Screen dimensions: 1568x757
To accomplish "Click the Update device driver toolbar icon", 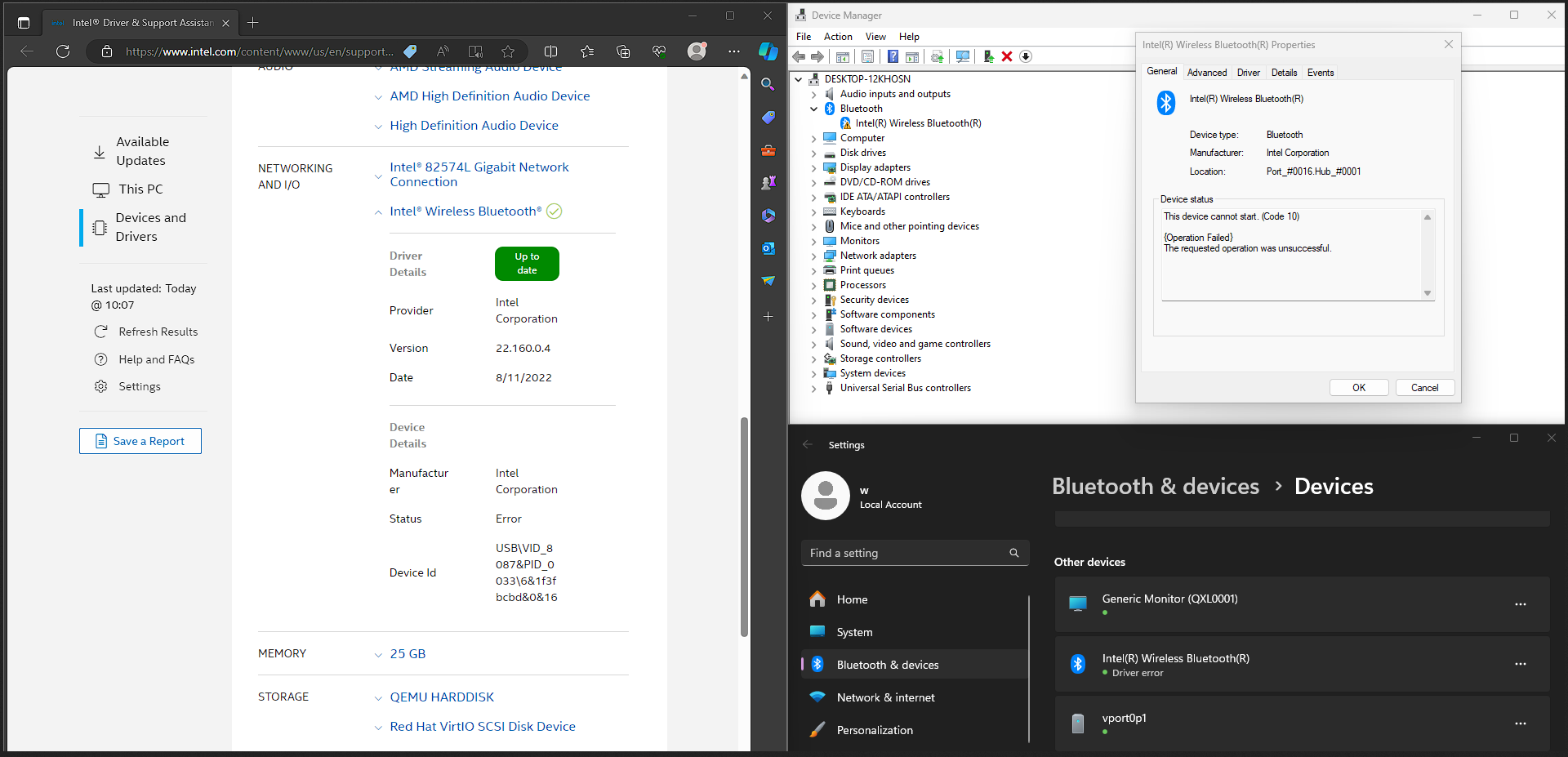I will point(937,56).
